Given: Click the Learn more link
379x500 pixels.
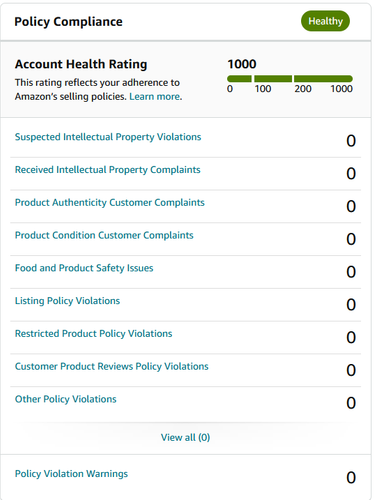Looking at the screenshot, I should [x=156, y=97].
